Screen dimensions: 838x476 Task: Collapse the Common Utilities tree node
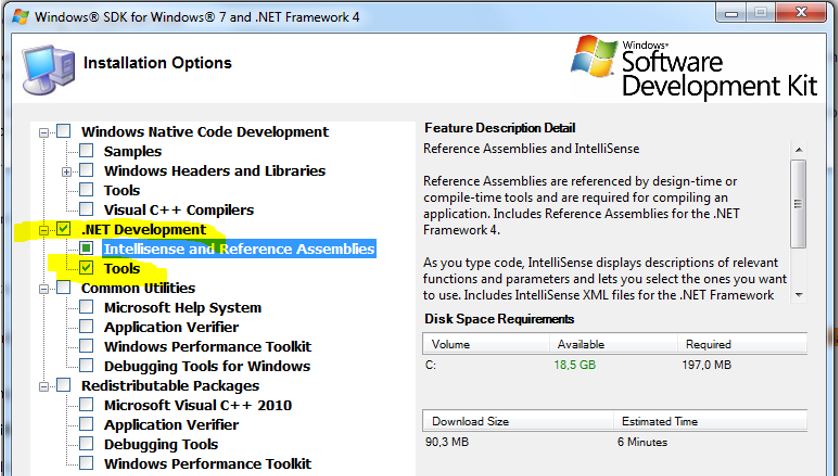point(44,289)
